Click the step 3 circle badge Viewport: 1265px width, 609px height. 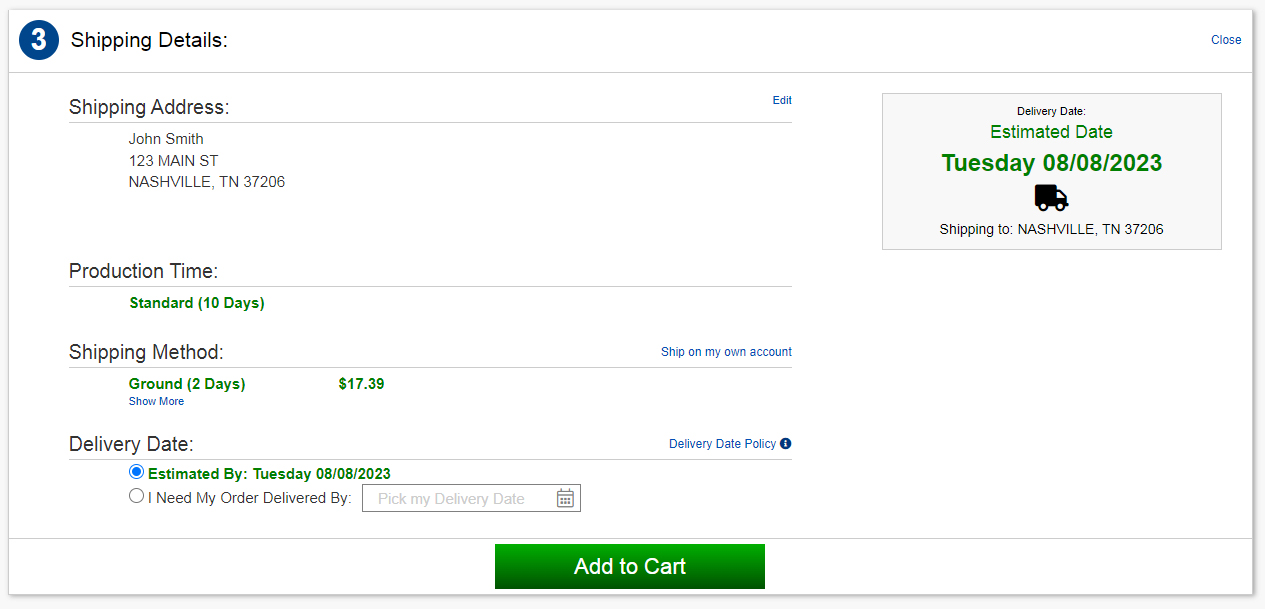tap(39, 40)
